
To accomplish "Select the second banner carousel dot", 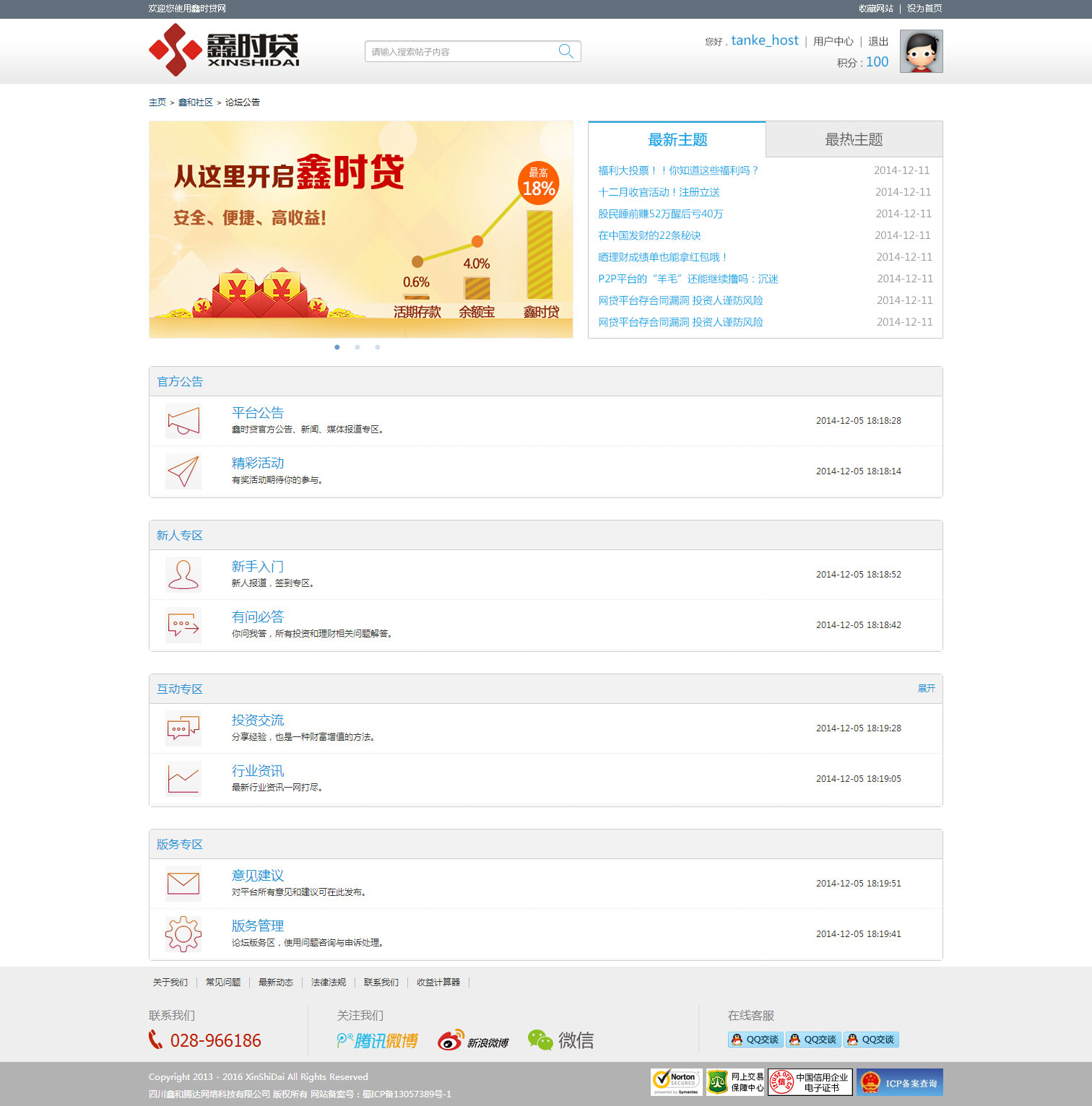I will 357,347.
